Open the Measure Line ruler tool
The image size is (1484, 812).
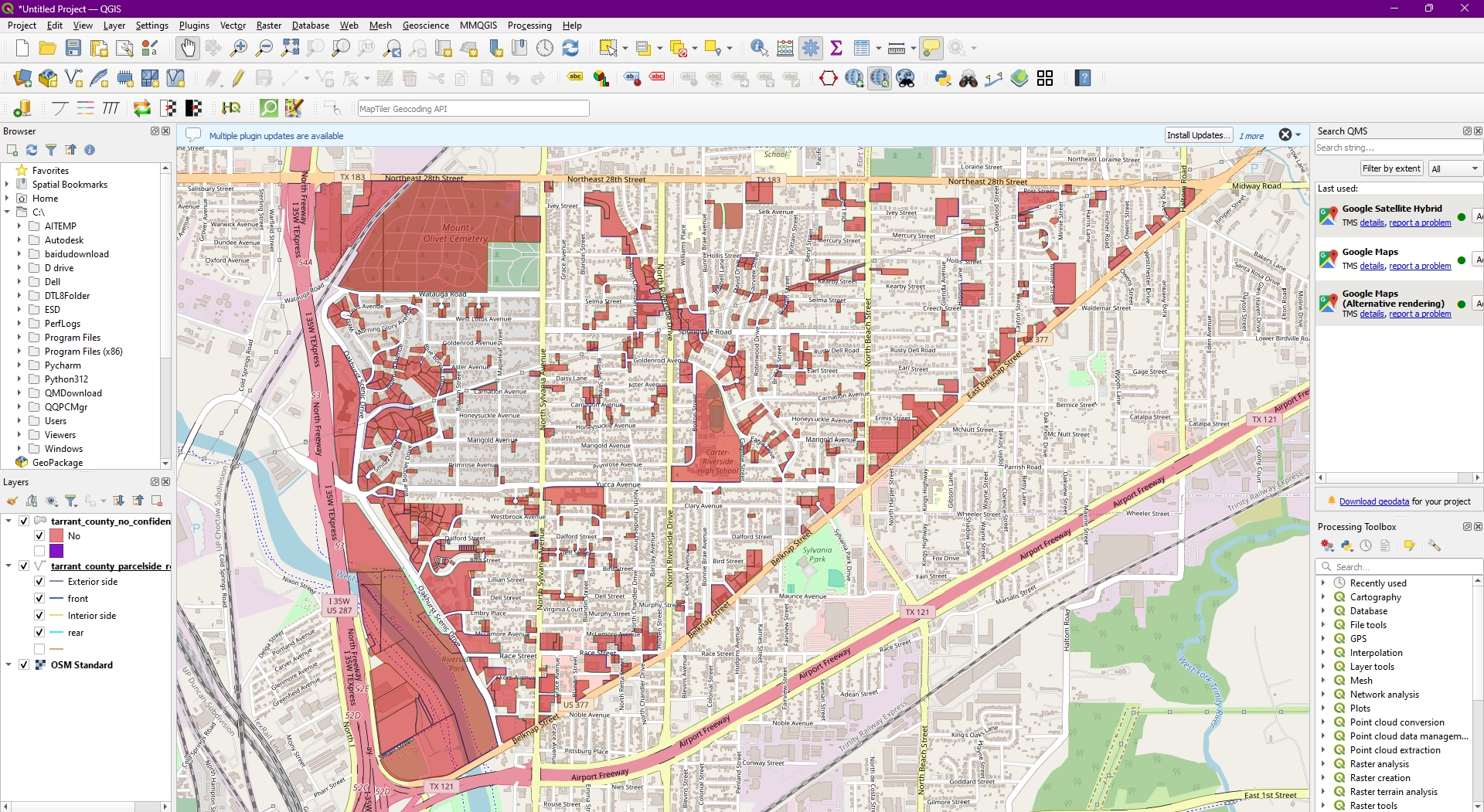click(897, 48)
